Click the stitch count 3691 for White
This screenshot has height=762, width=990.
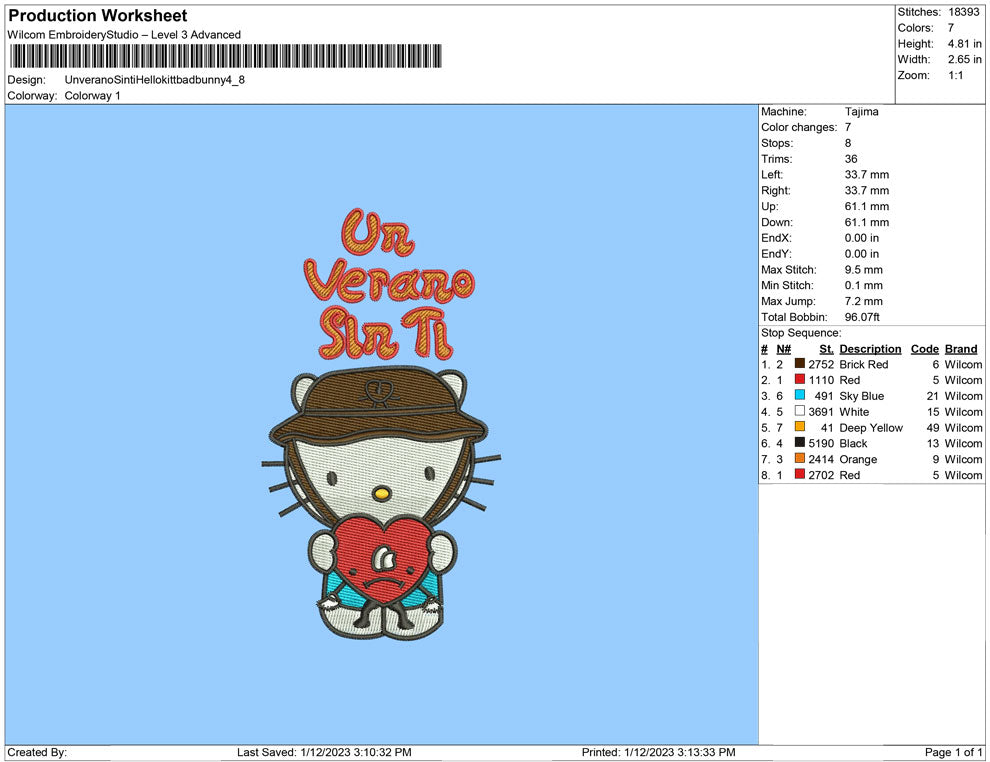(821, 412)
